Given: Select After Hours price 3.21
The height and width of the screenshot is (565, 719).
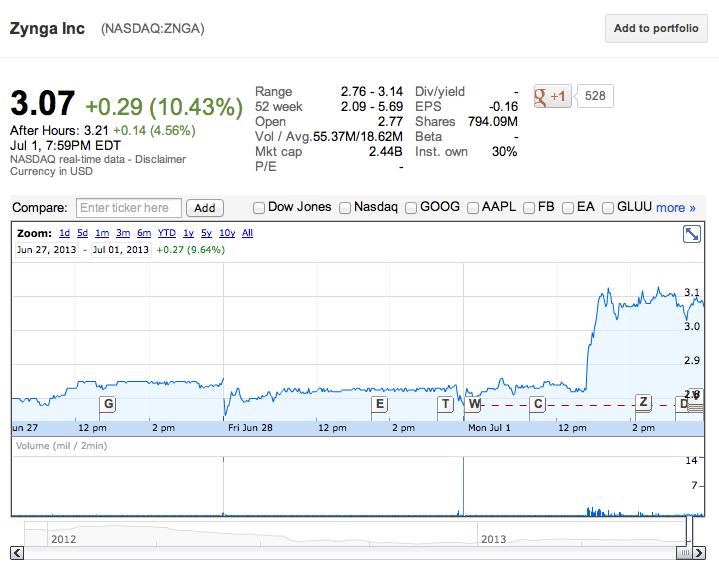Looking at the screenshot, I should (x=96, y=131).
